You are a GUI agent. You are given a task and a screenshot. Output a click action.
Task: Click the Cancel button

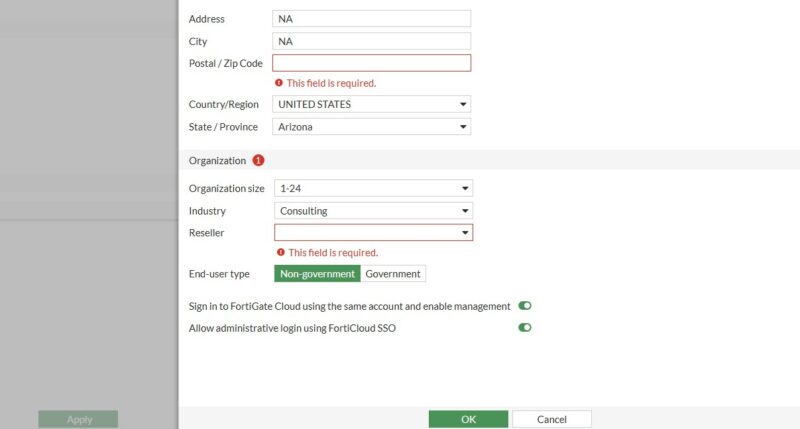point(552,419)
